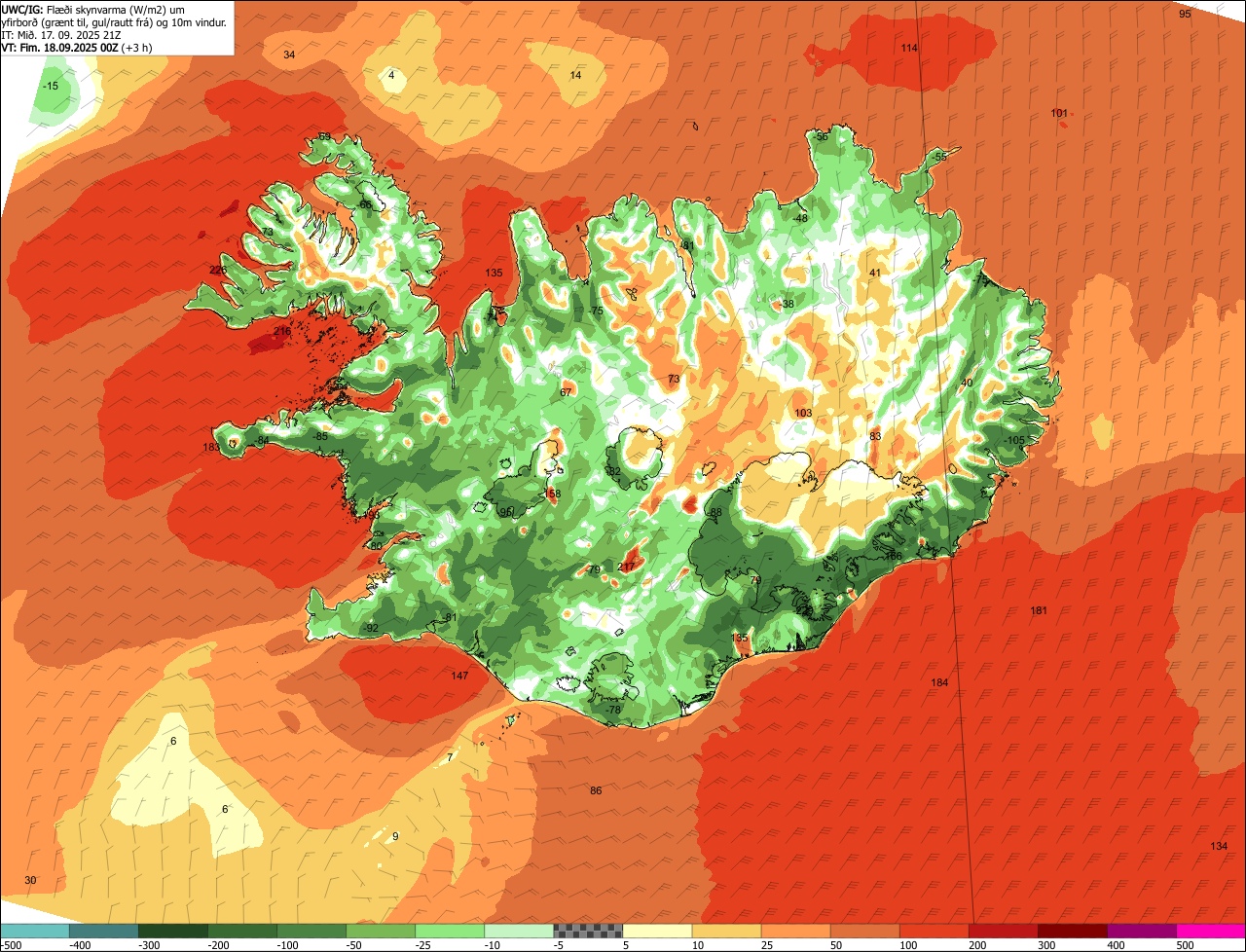Viewport: 1246px width, 952px height.
Task: Click the initial time 'IT: Mið. 17. 09. 2025 21Z'
Action: click(60, 35)
